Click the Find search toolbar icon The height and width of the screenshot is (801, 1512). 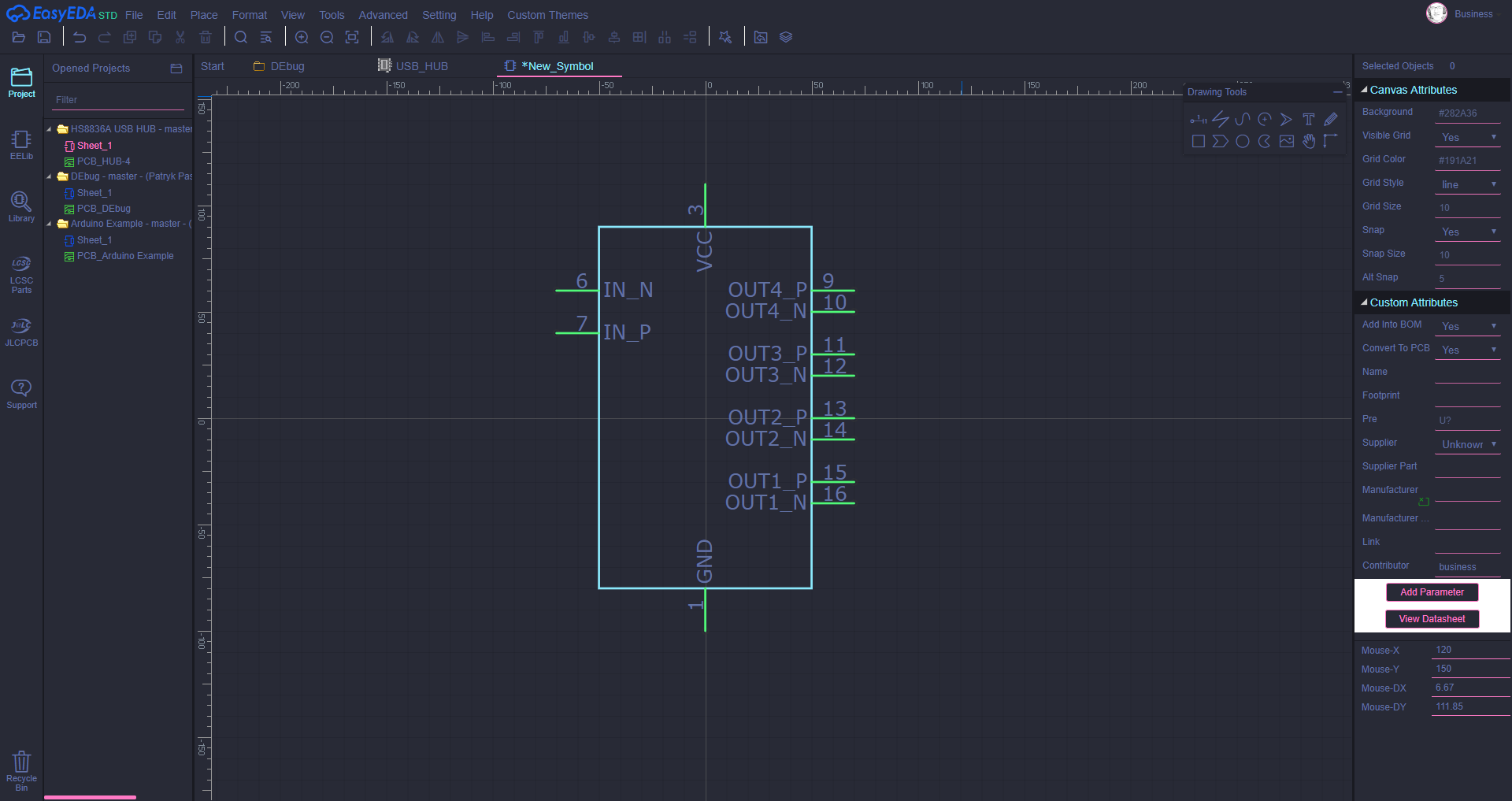(x=241, y=37)
